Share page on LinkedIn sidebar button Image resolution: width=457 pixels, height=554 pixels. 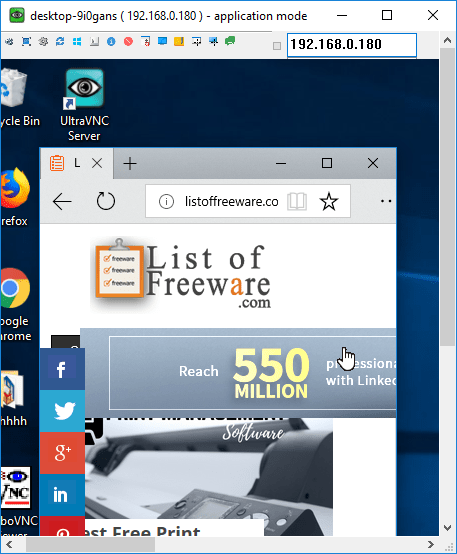pos(62,495)
